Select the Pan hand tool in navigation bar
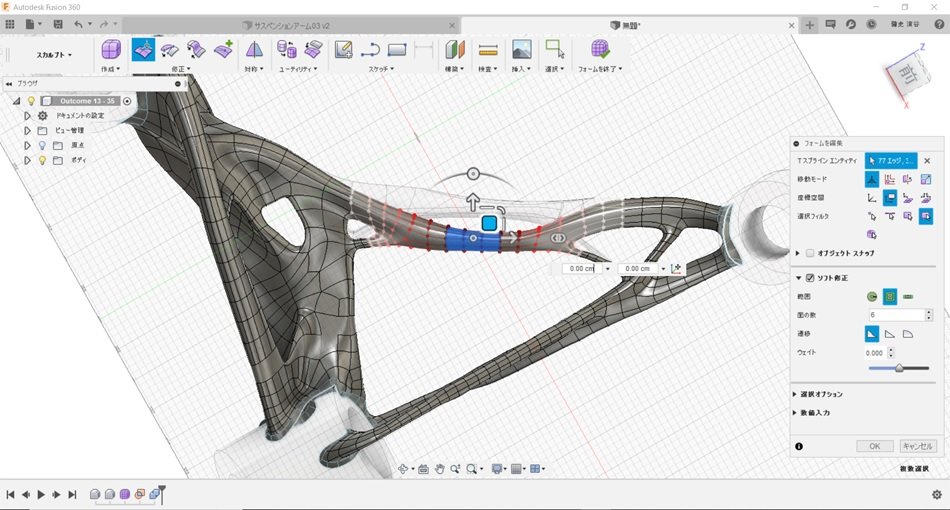This screenshot has width=950, height=510. [x=439, y=468]
